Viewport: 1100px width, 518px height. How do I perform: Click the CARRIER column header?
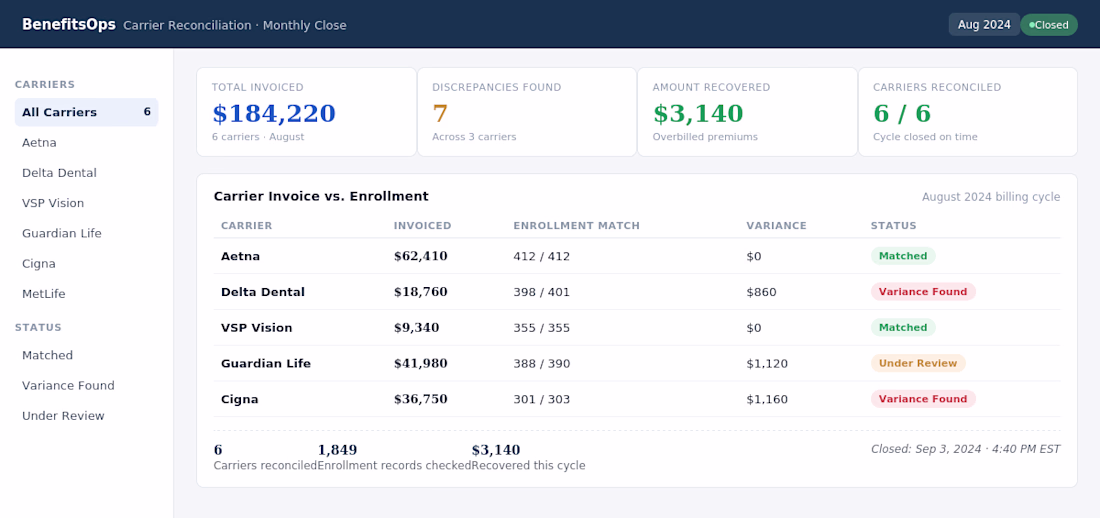pyautogui.click(x=246, y=226)
